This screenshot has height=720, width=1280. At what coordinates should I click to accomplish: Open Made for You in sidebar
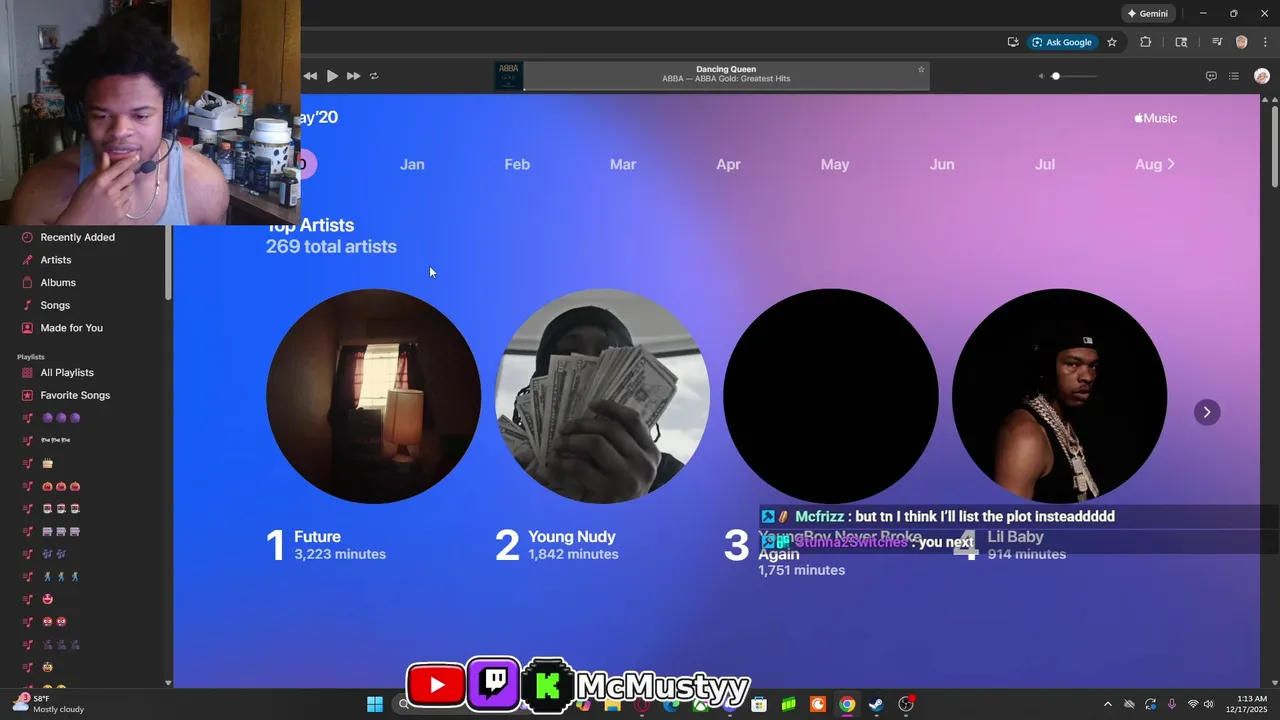point(71,328)
